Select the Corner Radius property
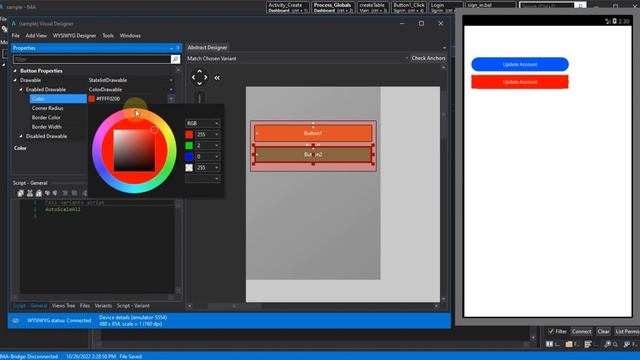 pyautogui.click(x=47, y=108)
